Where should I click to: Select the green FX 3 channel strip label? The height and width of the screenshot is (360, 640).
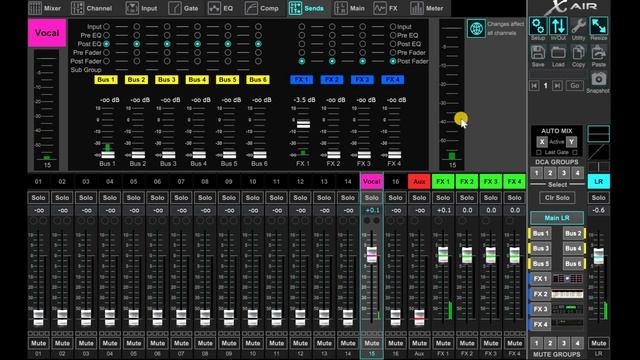tap(491, 182)
